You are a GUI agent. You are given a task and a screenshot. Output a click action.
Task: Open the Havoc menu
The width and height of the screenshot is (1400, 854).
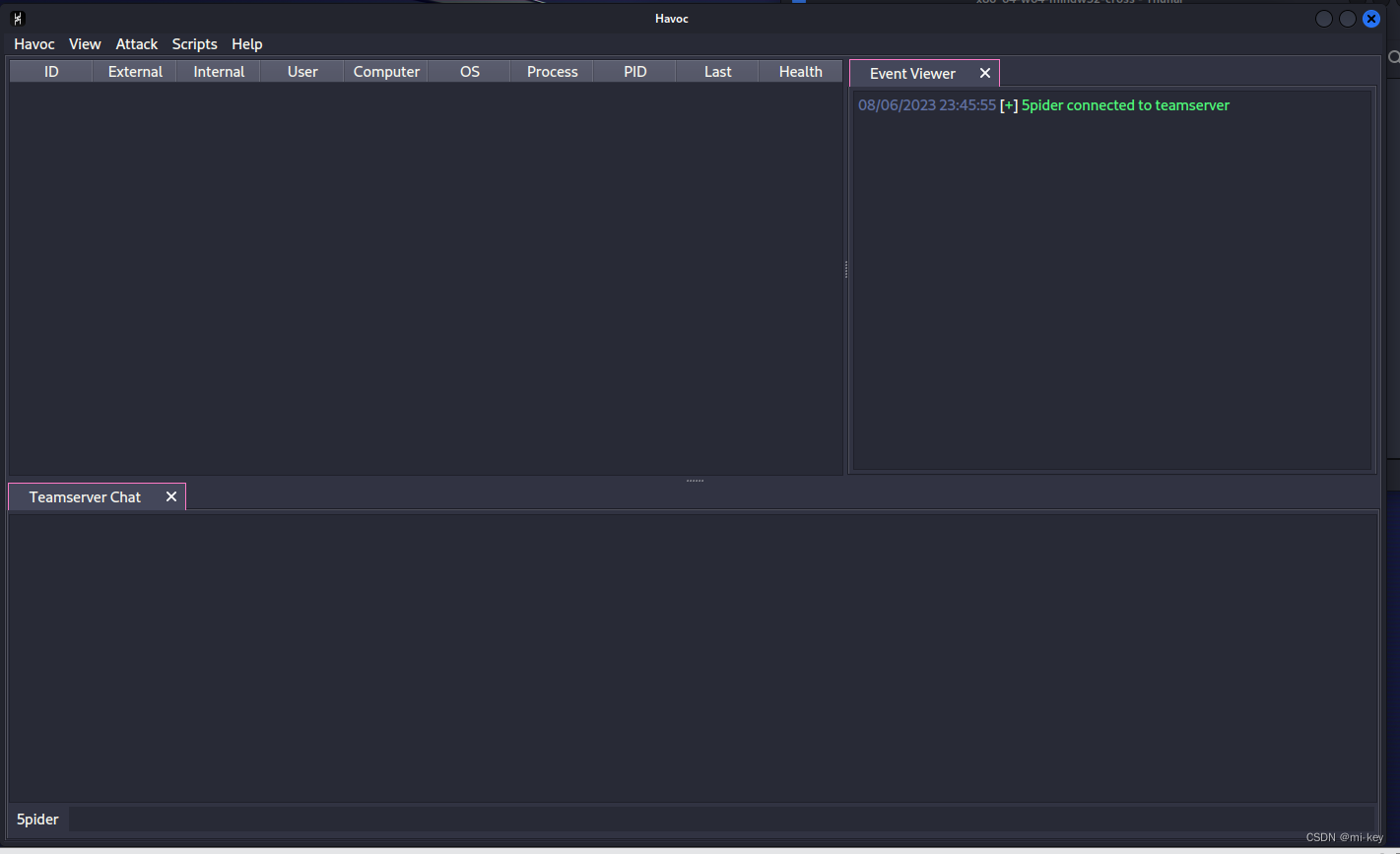[34, 44]
